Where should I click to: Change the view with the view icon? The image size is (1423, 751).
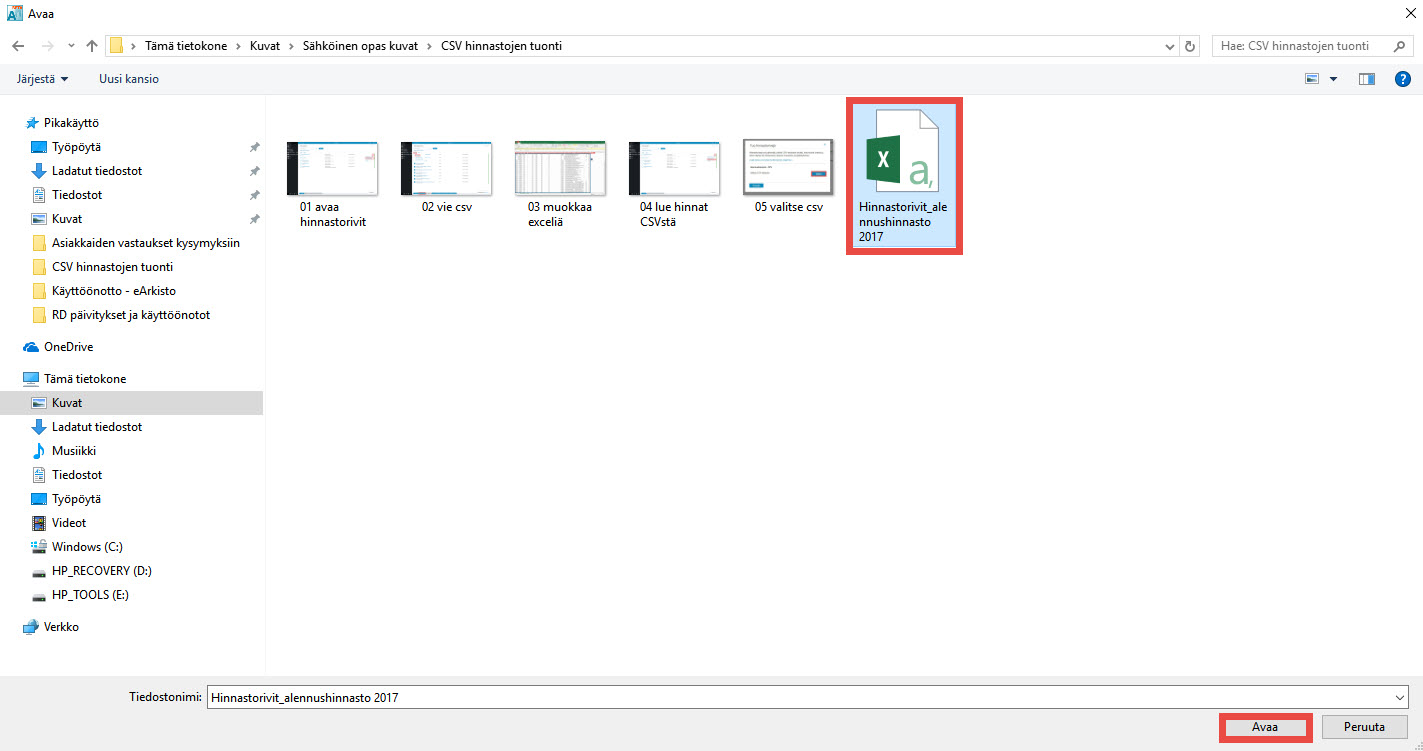point(1312,79)
